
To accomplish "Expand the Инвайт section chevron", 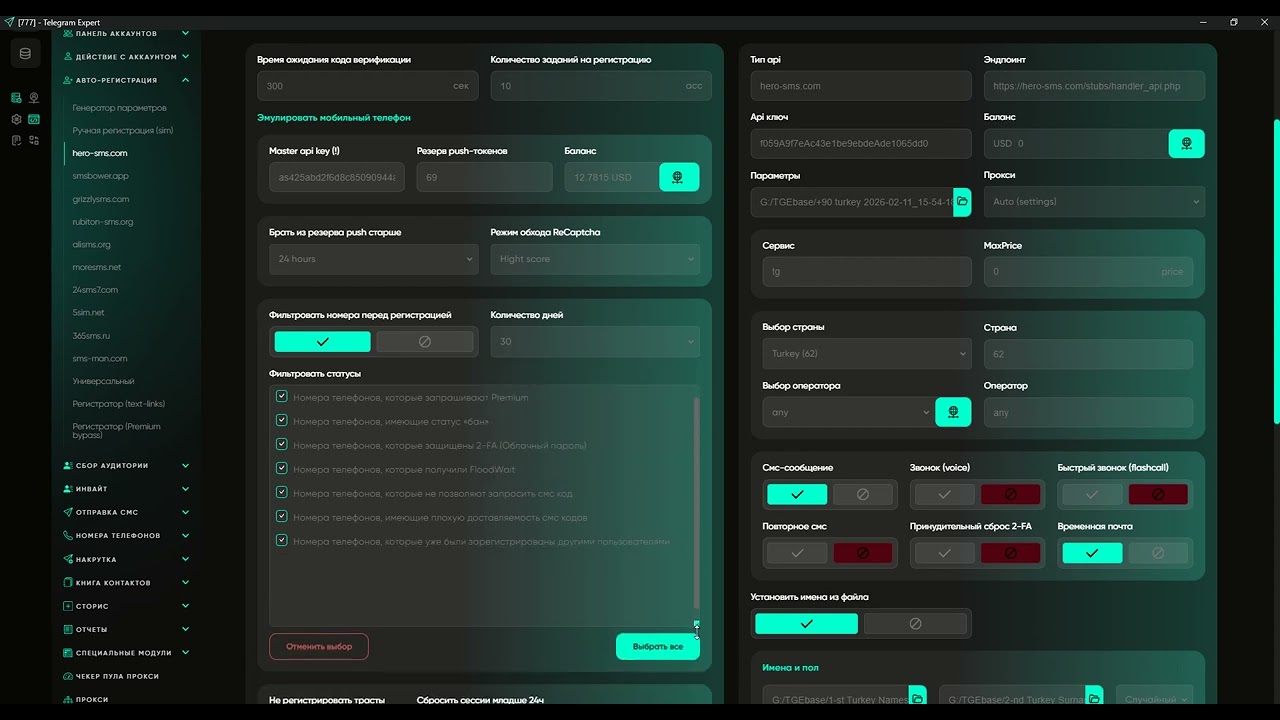I will click(x=185, y=489).
